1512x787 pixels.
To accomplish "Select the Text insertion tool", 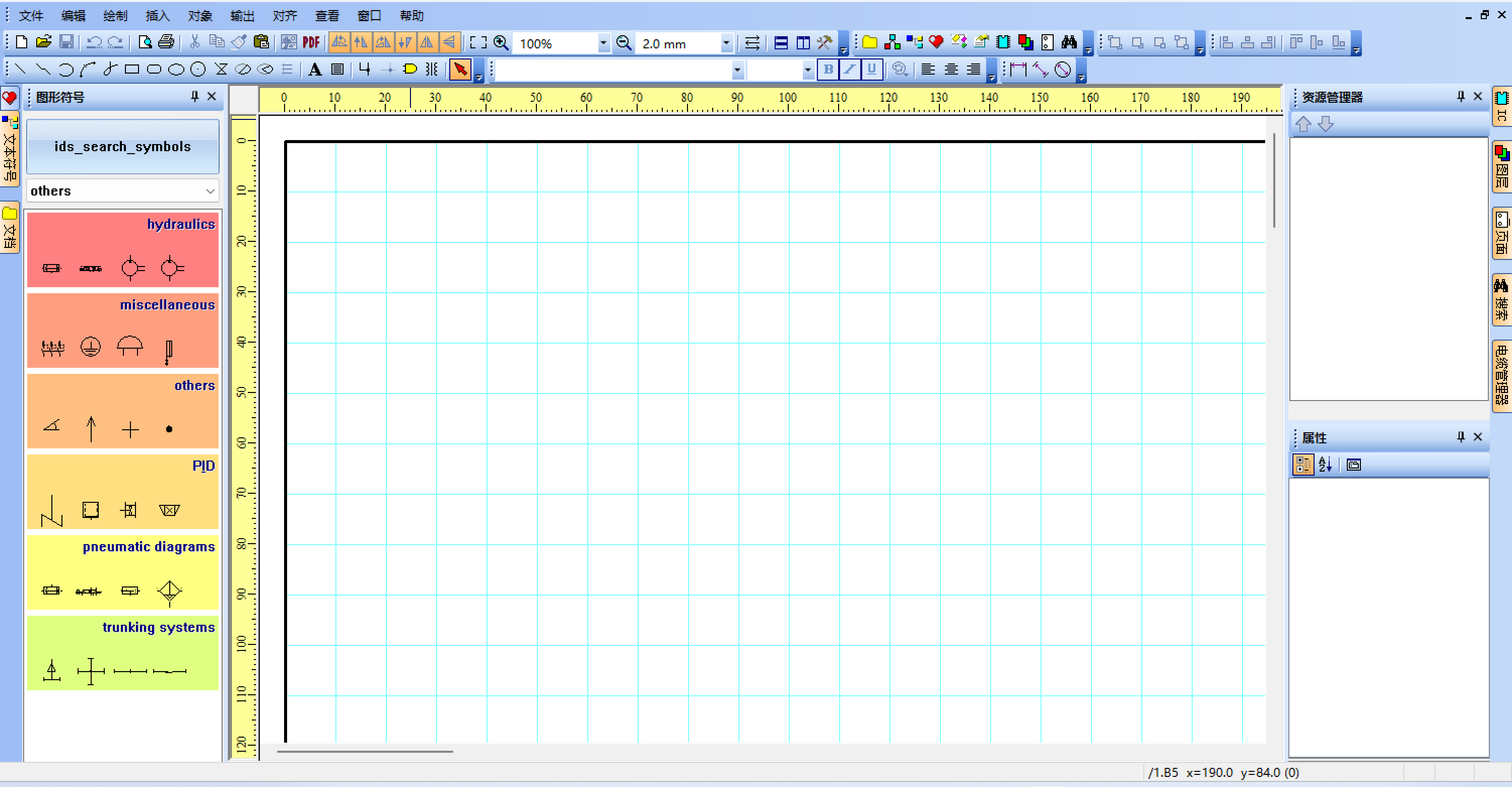I will click(x=315, y=70).
